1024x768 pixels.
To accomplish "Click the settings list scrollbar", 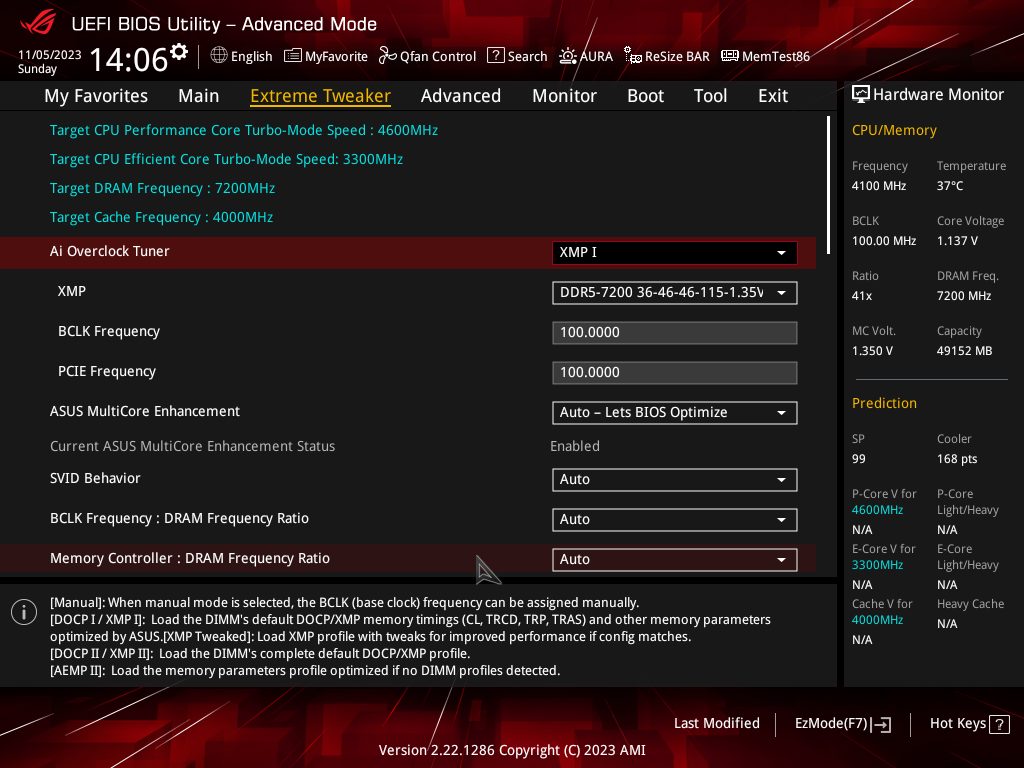I will 828,185.
